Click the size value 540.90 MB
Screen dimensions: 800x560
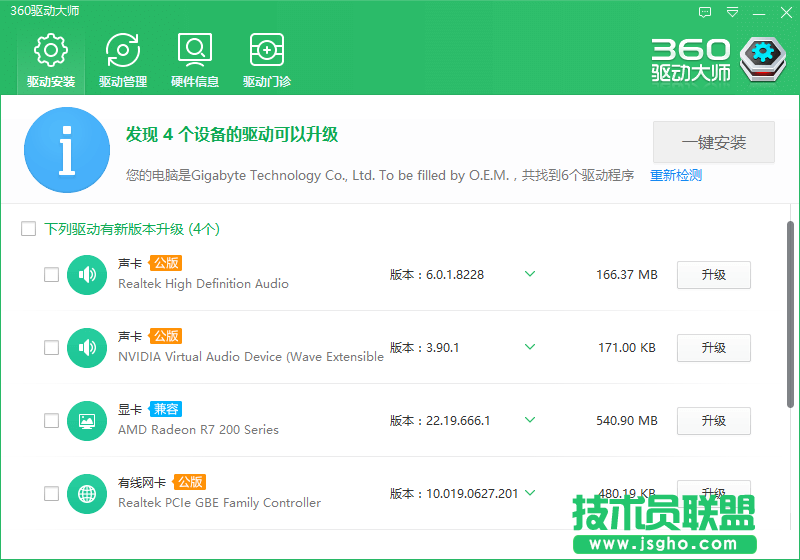pos(627,421)
